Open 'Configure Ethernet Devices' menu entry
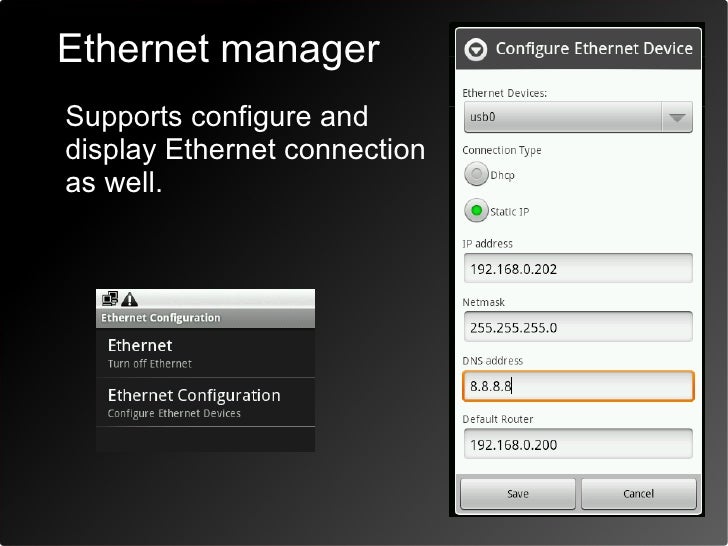 (205, 402)
